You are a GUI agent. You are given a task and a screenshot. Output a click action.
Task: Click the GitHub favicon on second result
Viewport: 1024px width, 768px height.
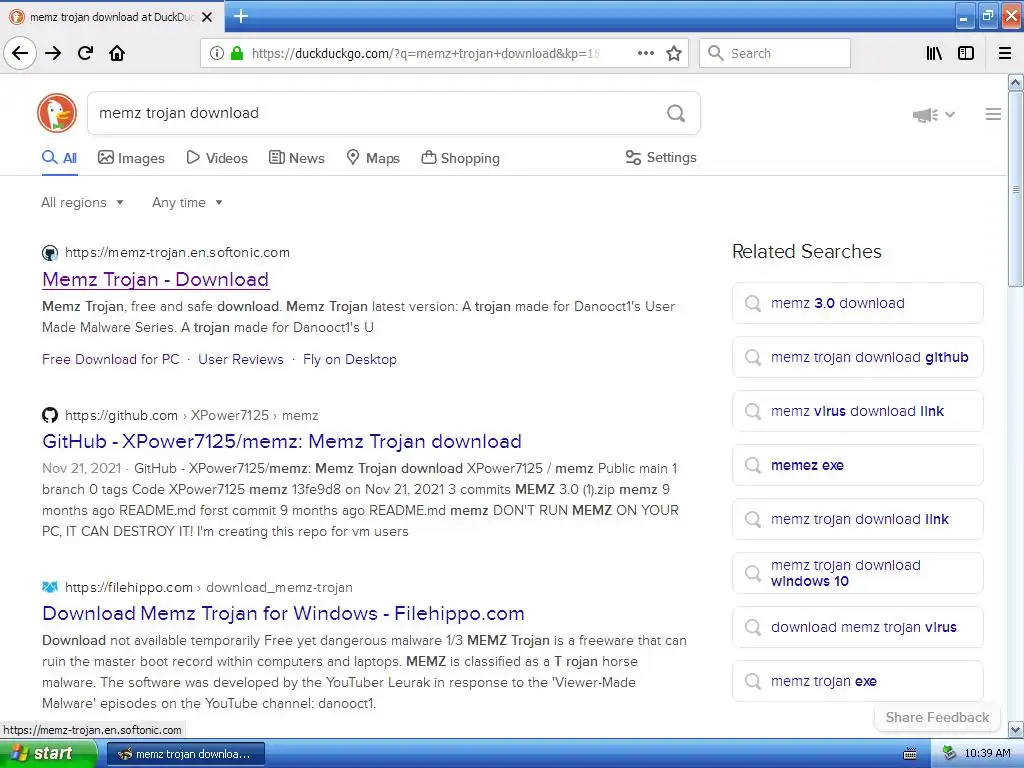(x=50, y=415)
